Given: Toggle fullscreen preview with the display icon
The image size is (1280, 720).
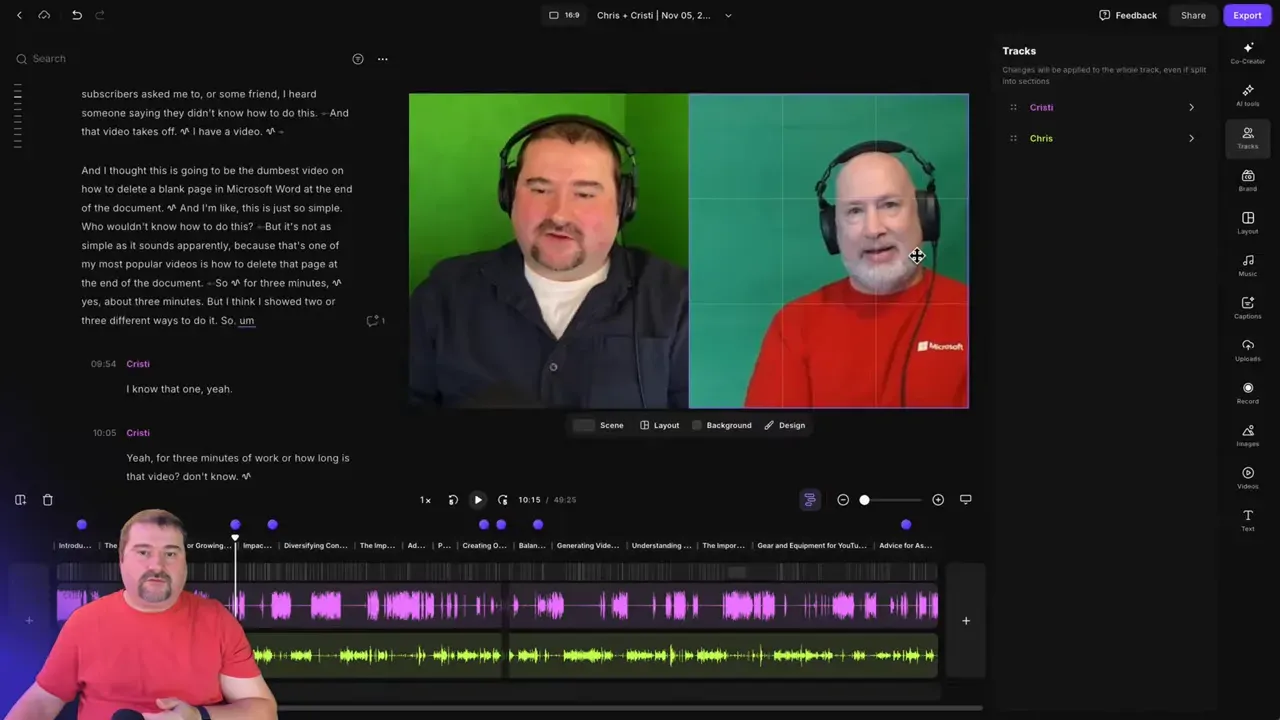Looking at the screenshot, I should (965, 499).
